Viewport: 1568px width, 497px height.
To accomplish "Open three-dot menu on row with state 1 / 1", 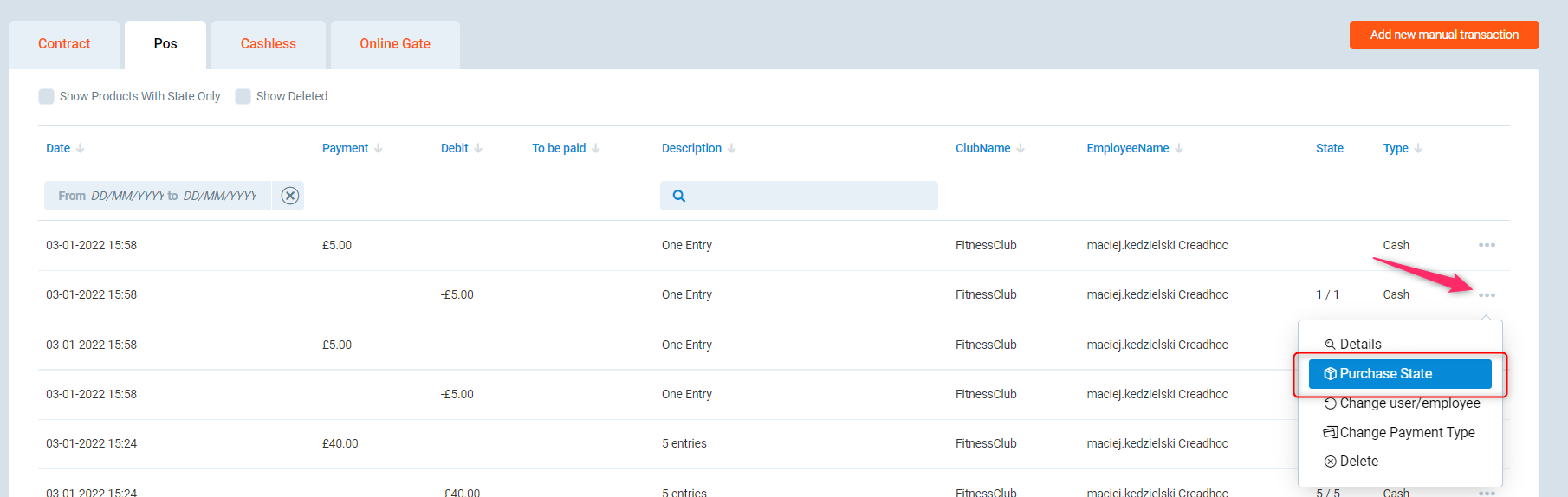I will (x=1487, y=295).
